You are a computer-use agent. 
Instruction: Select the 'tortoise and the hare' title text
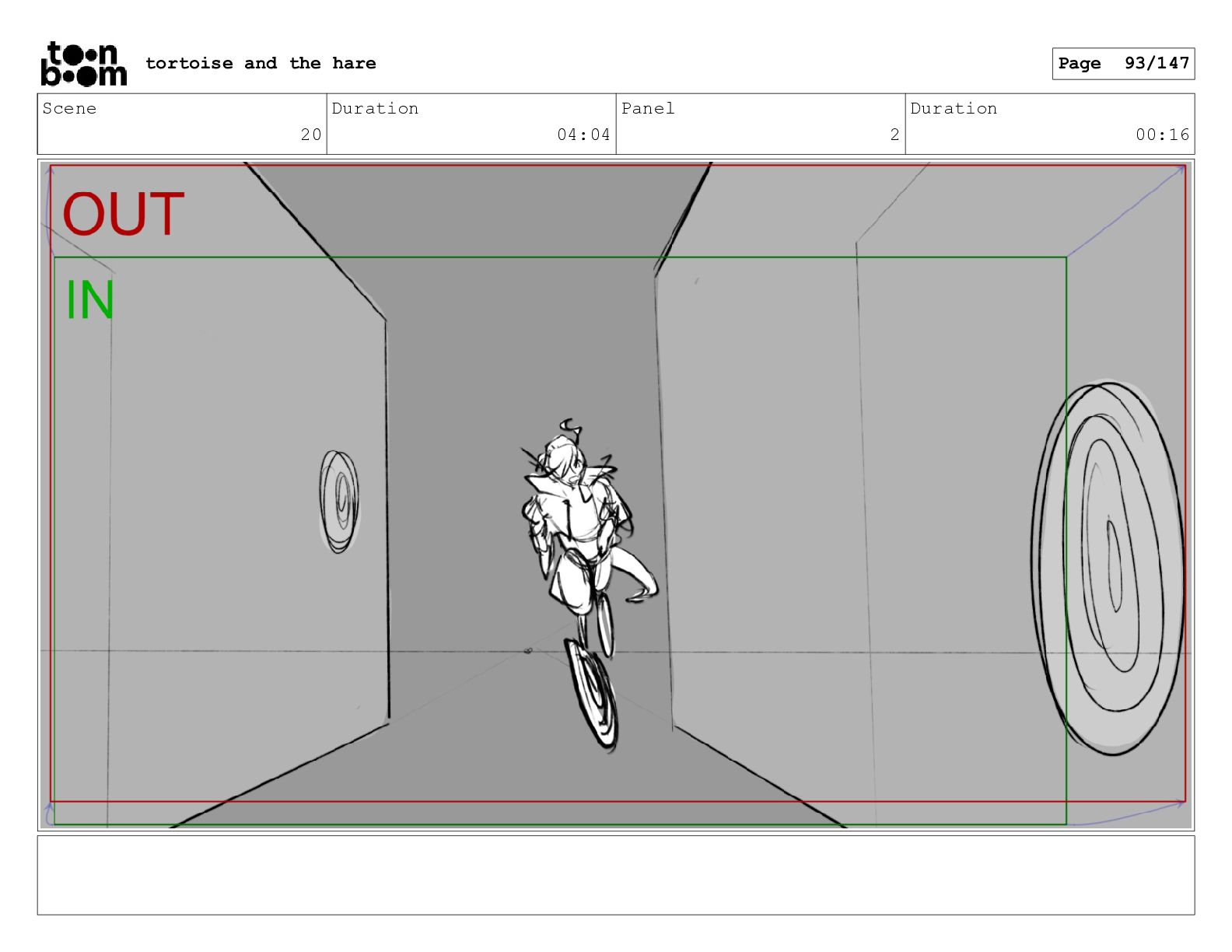pos(261,63)
